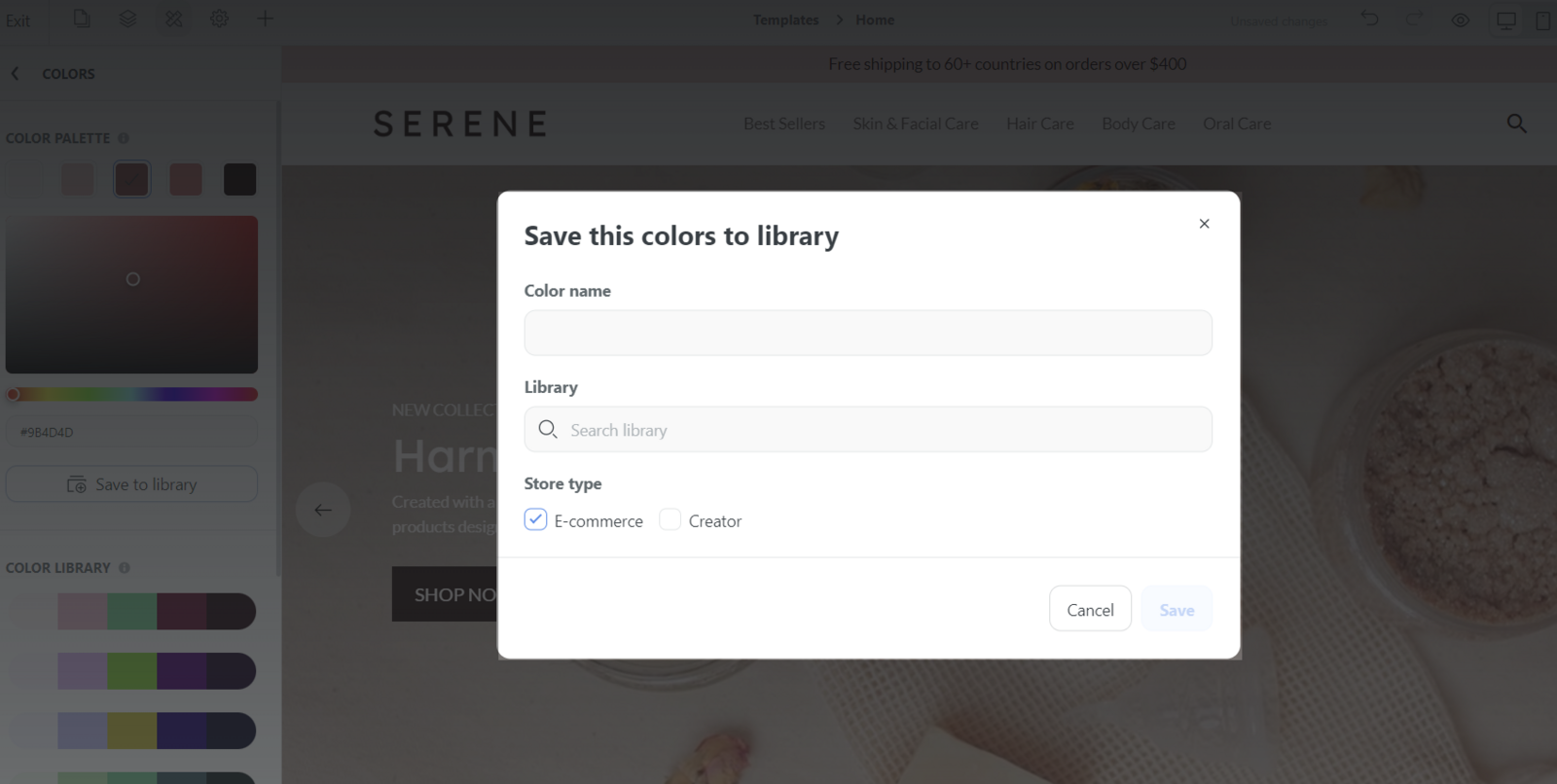The height and width of the screenshot is (784, 1557).
Task: Click the Color name input field
Action: (868, 333)
